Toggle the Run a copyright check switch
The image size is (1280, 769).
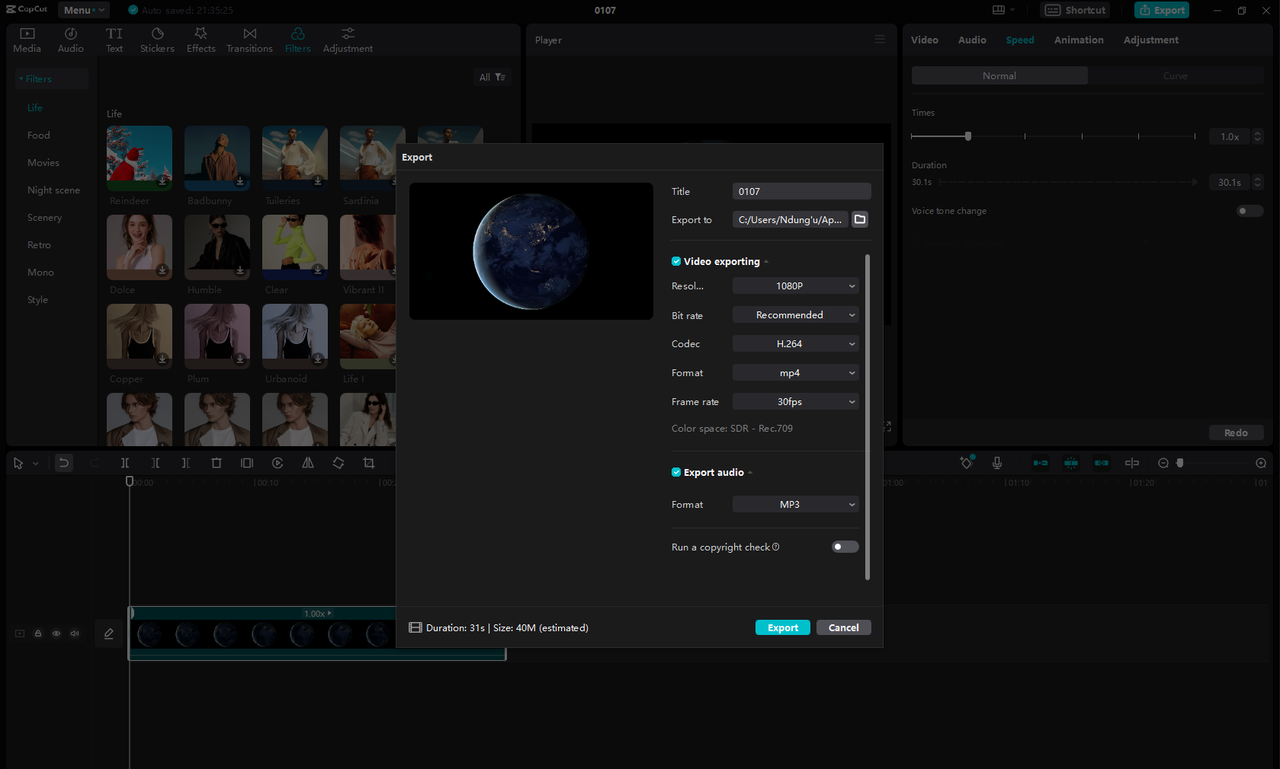(845, 546)
